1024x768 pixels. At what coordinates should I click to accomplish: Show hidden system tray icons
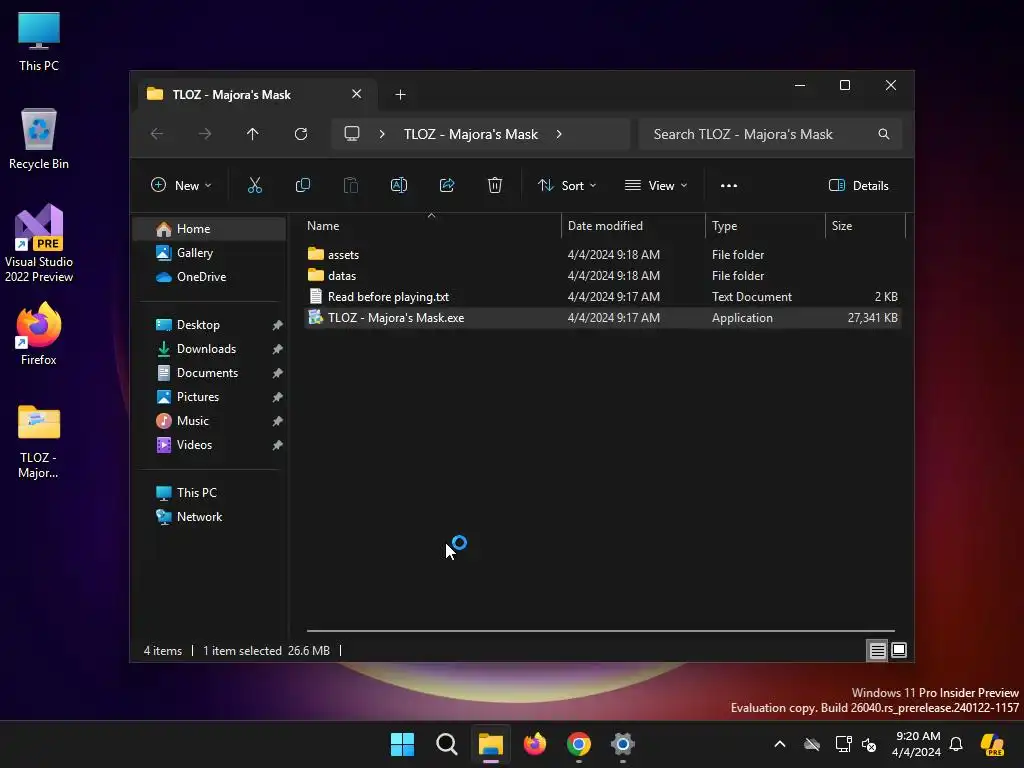(x=780, y=744)
